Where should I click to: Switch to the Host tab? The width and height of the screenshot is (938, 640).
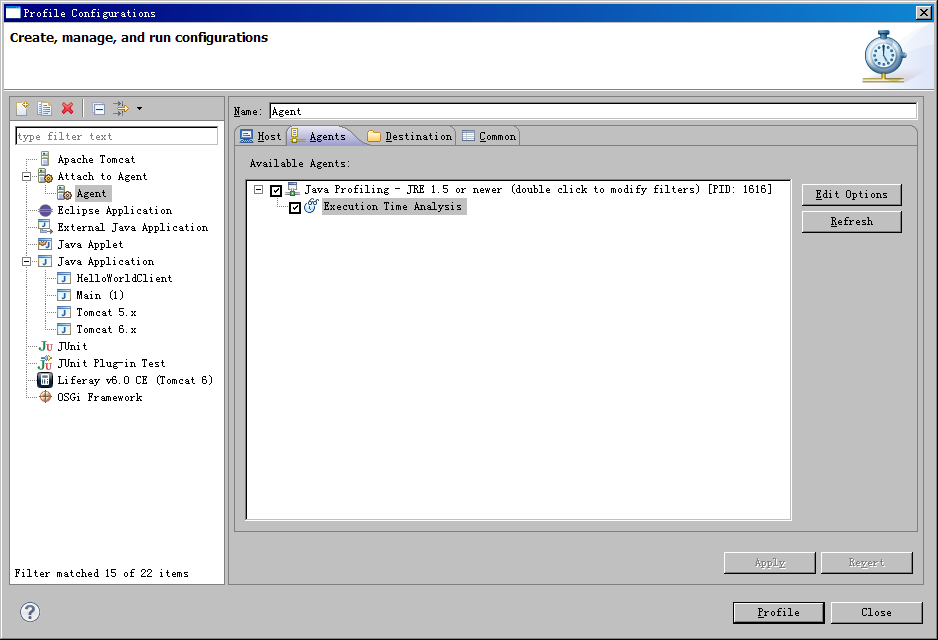click(x=260, y=136)
